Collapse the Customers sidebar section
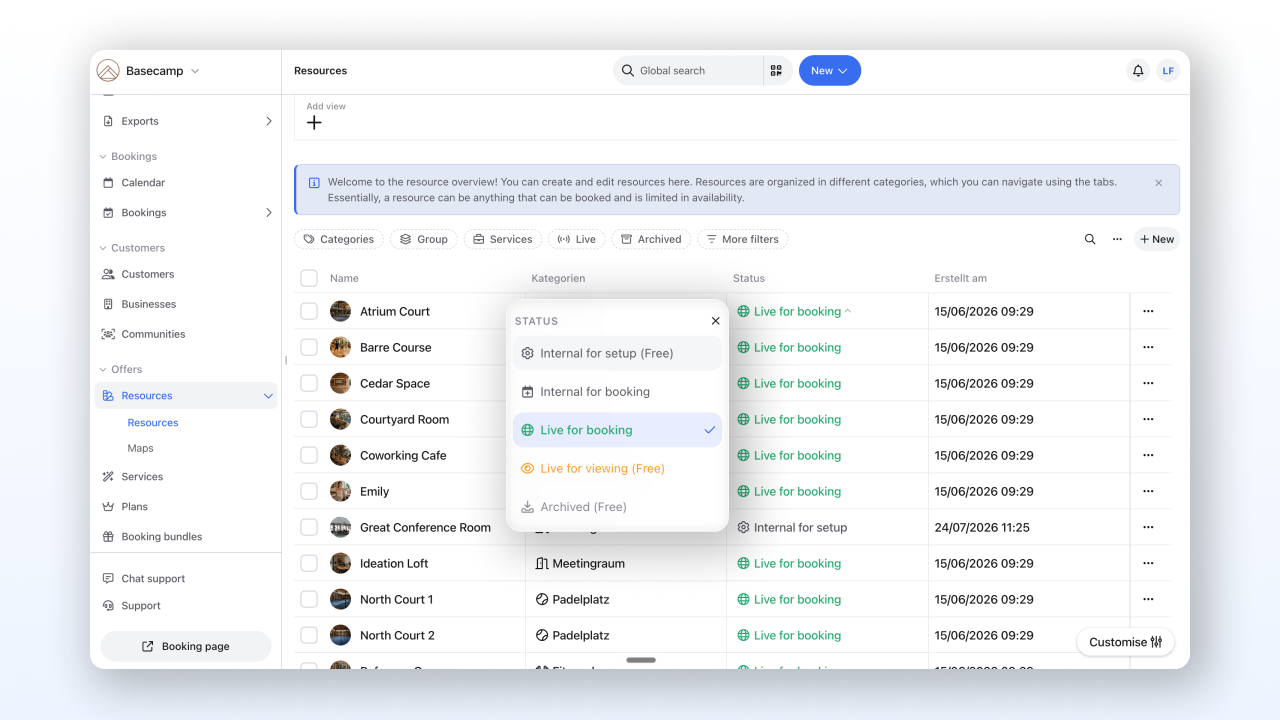Viewport: 1280px width, 720px height. point(131,248)
